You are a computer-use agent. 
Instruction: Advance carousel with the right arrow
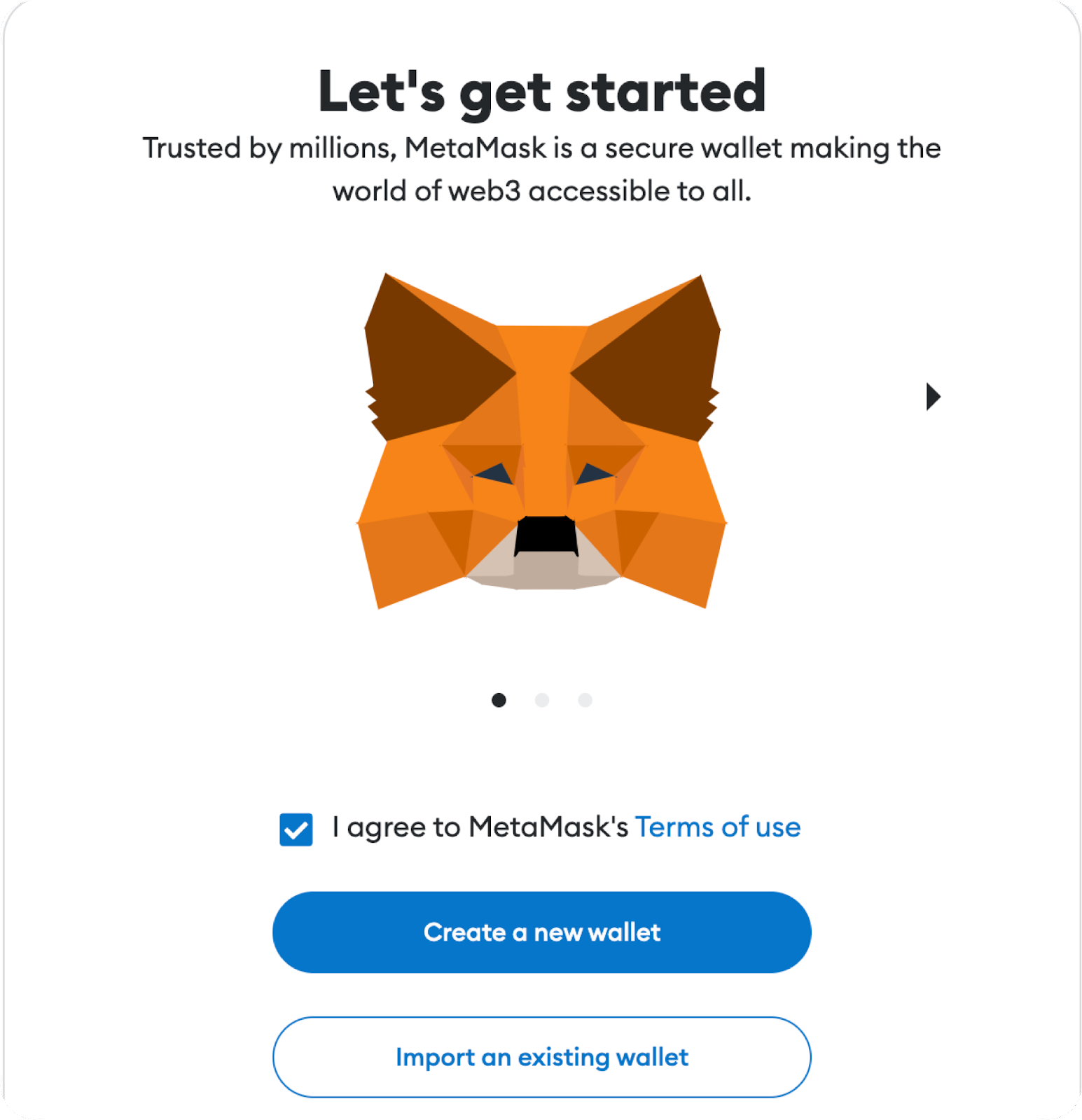[x=933, y=397]
